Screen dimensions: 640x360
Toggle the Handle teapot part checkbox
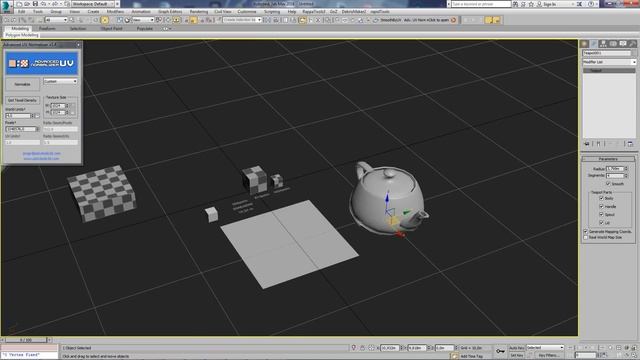point(601,206)
